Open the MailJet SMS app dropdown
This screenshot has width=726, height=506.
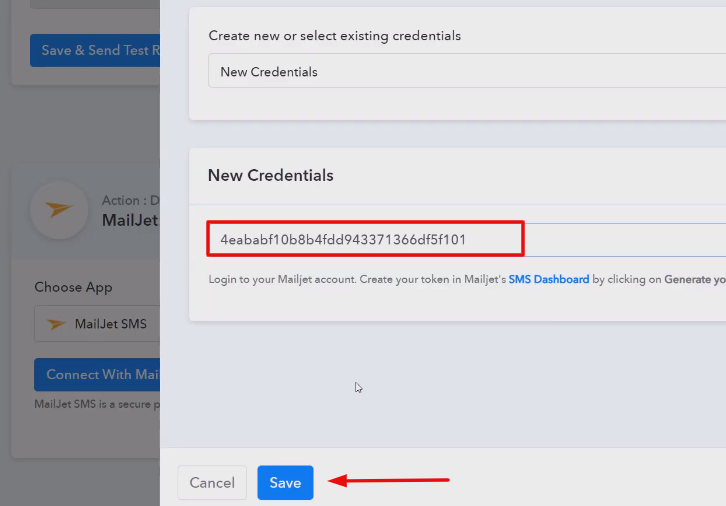tap(97, 324)
